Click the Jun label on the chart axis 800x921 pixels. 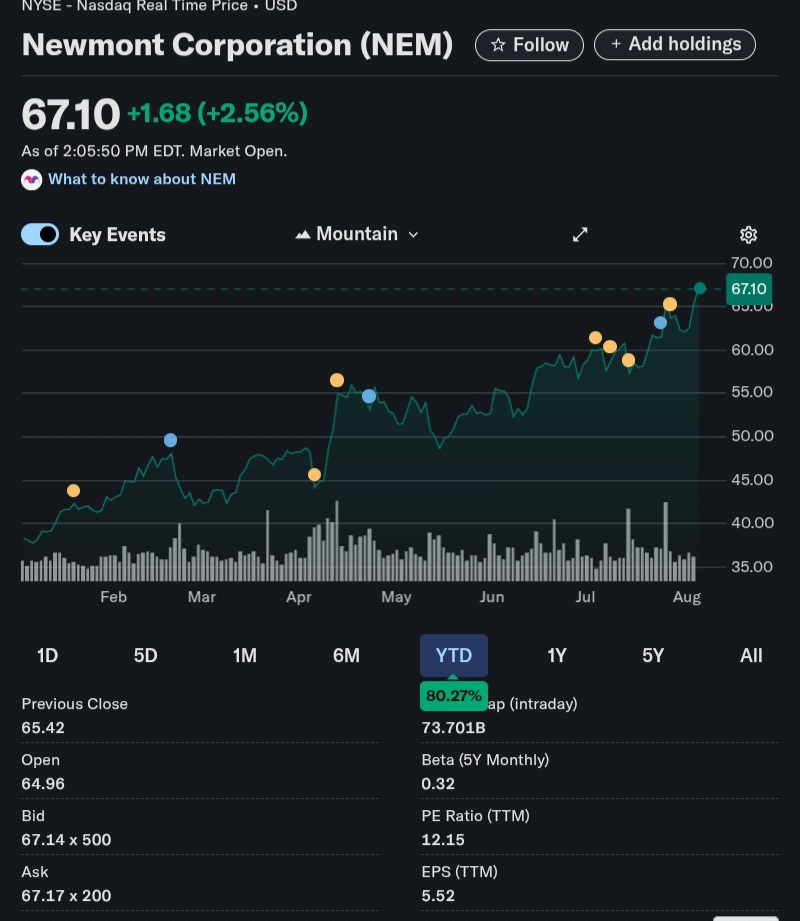point(492,597)
